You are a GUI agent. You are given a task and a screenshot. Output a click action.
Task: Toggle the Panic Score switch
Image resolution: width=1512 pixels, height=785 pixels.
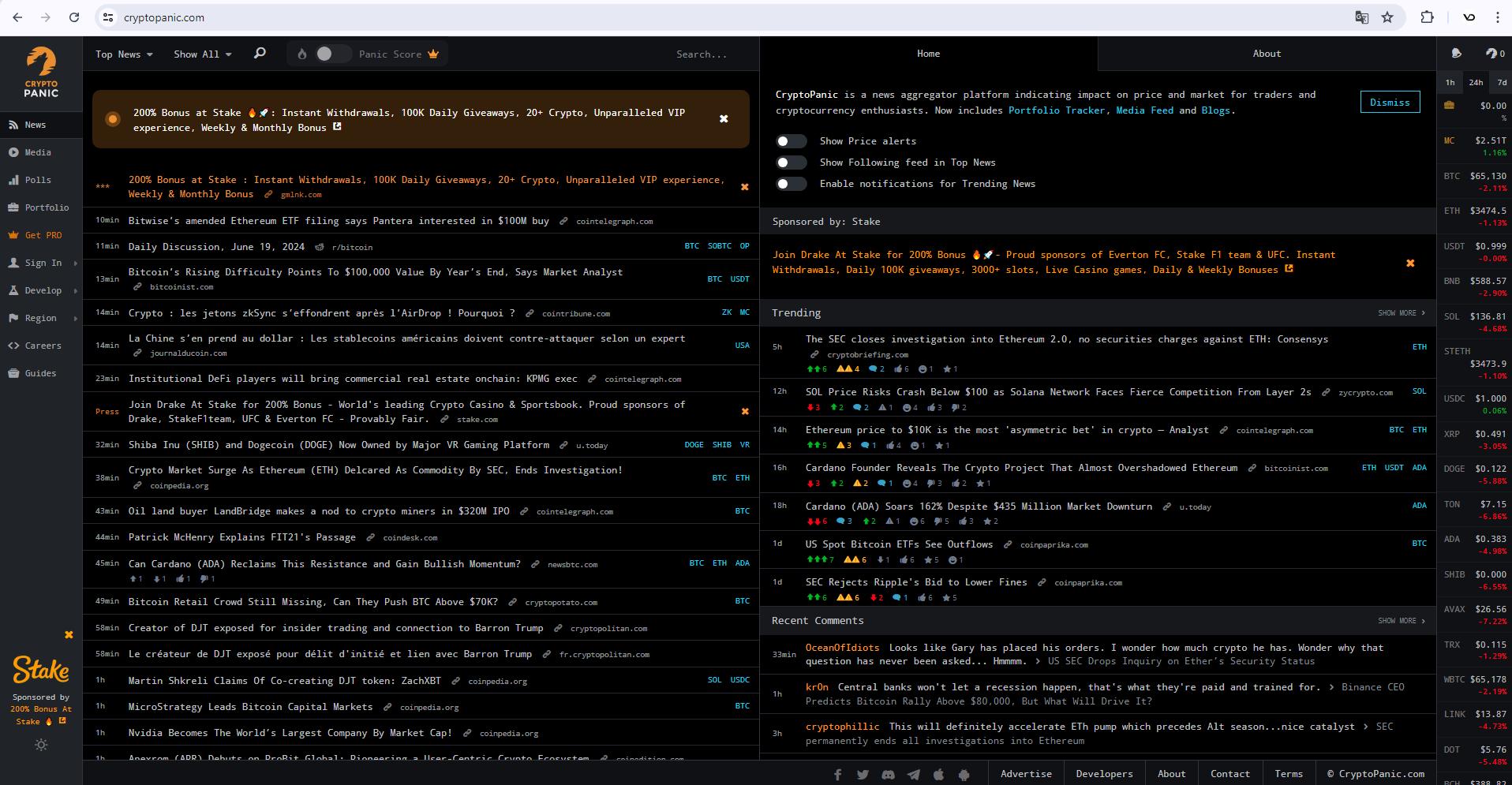pyautogui.click(x=333, y=54)
